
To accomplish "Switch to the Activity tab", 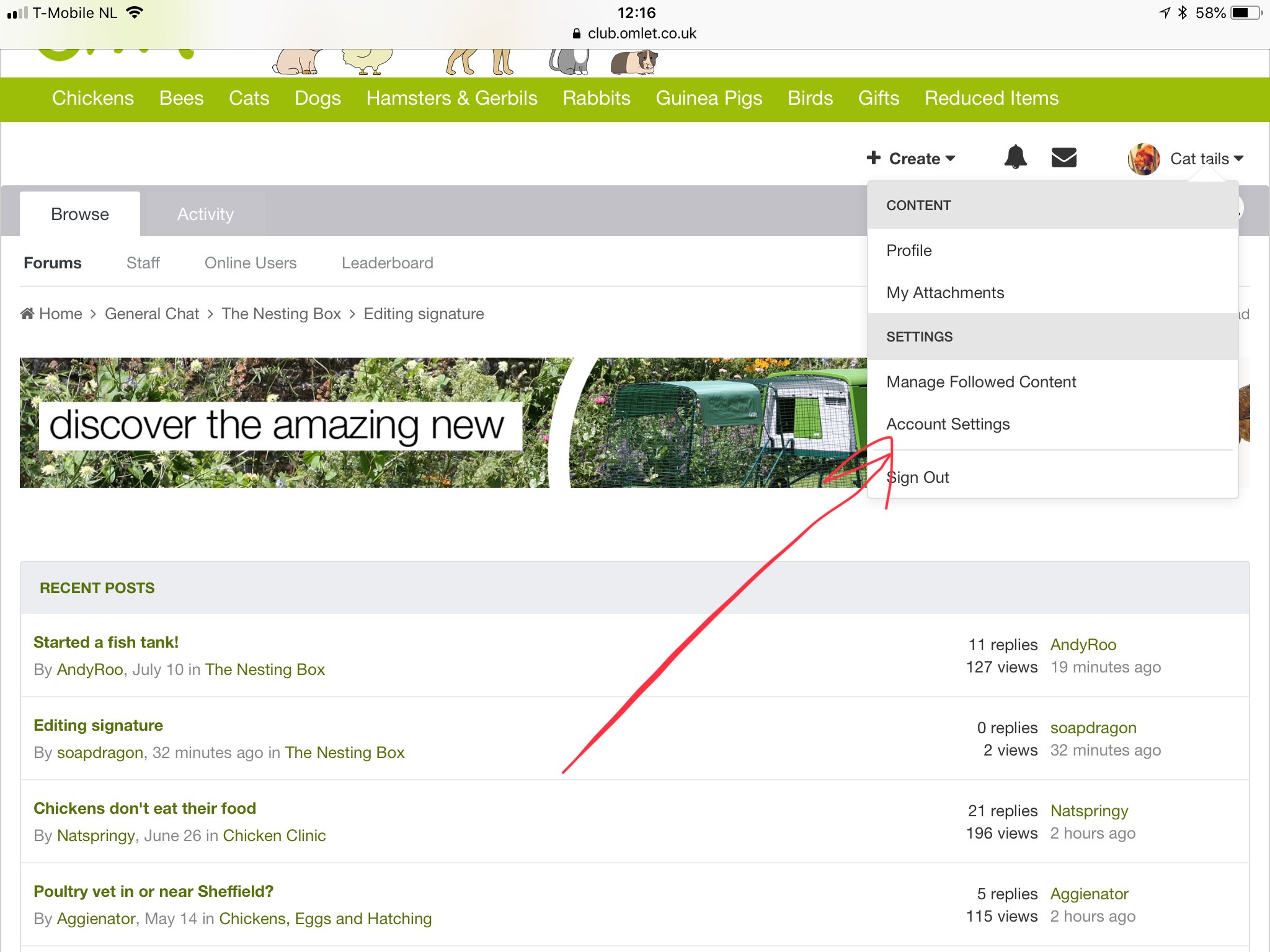I will (205, 214).
